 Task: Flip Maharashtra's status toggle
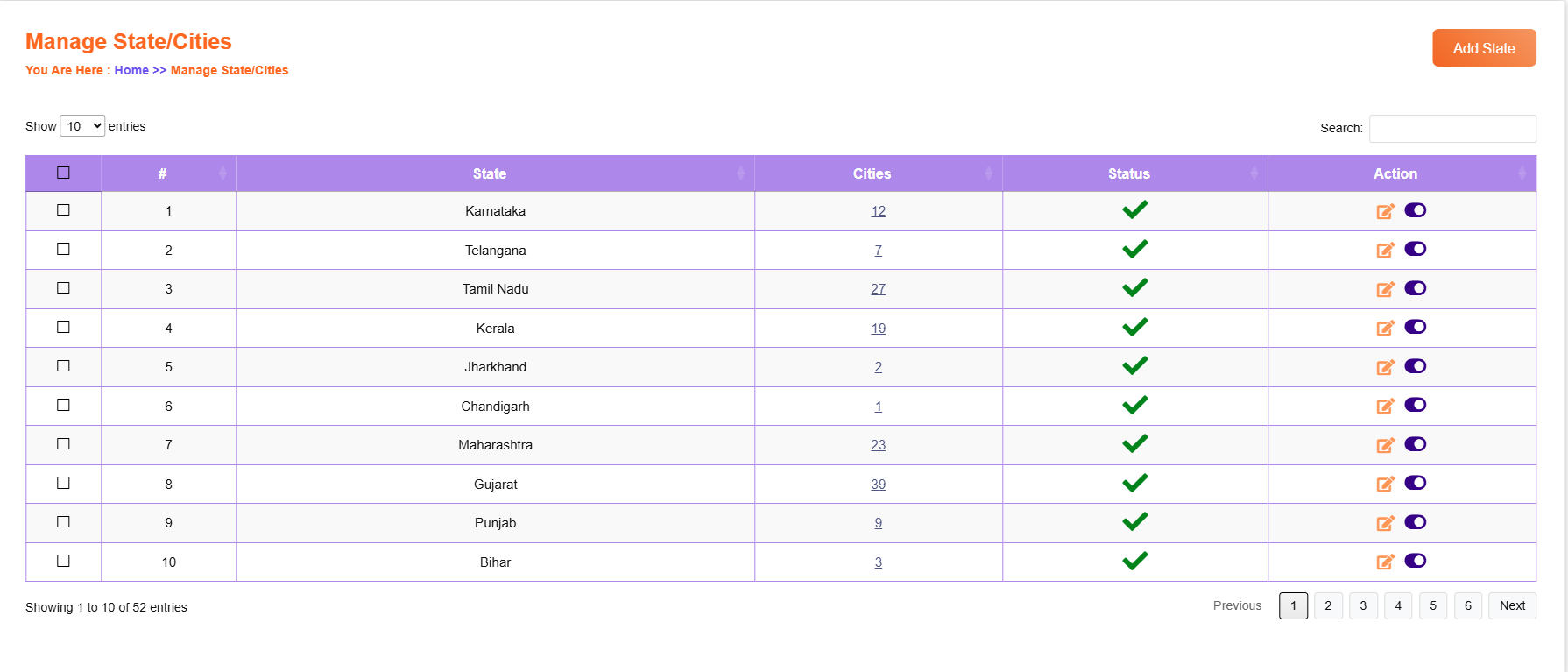click(x=1416, y=444)
